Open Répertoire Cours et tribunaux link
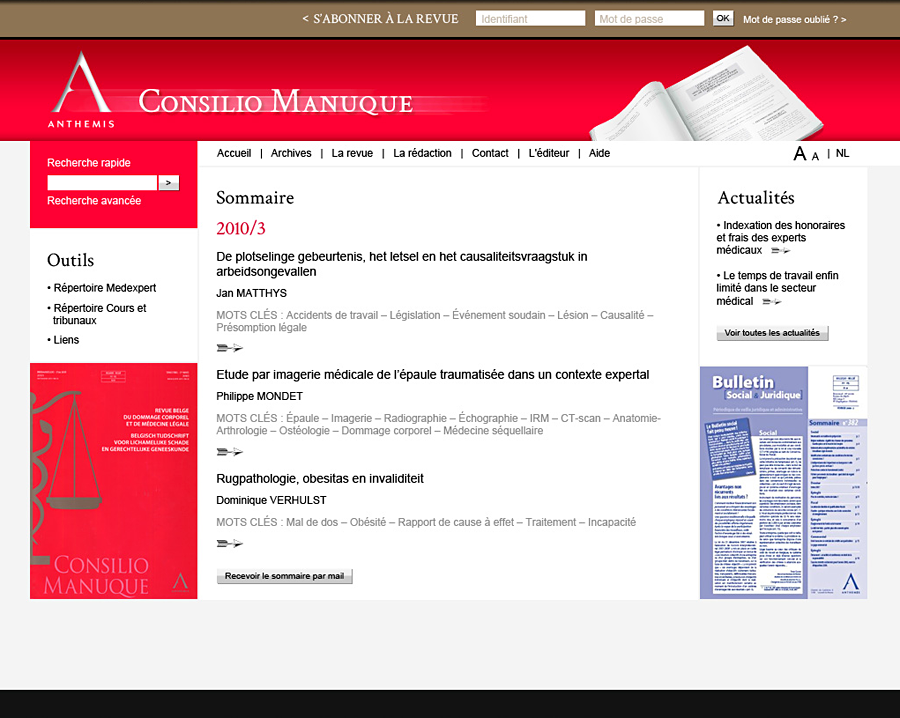Image resolution: width=900 pixels, height=718 pixels. [99, 315]
